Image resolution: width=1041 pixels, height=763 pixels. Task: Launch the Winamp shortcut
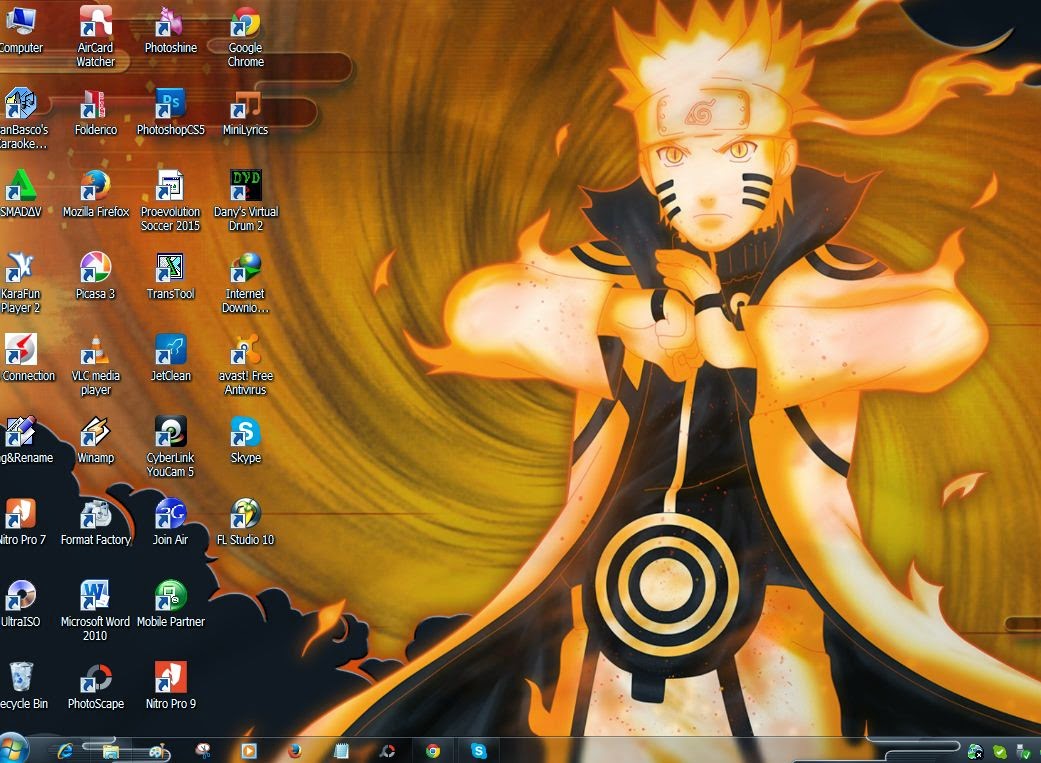[96, 440]
